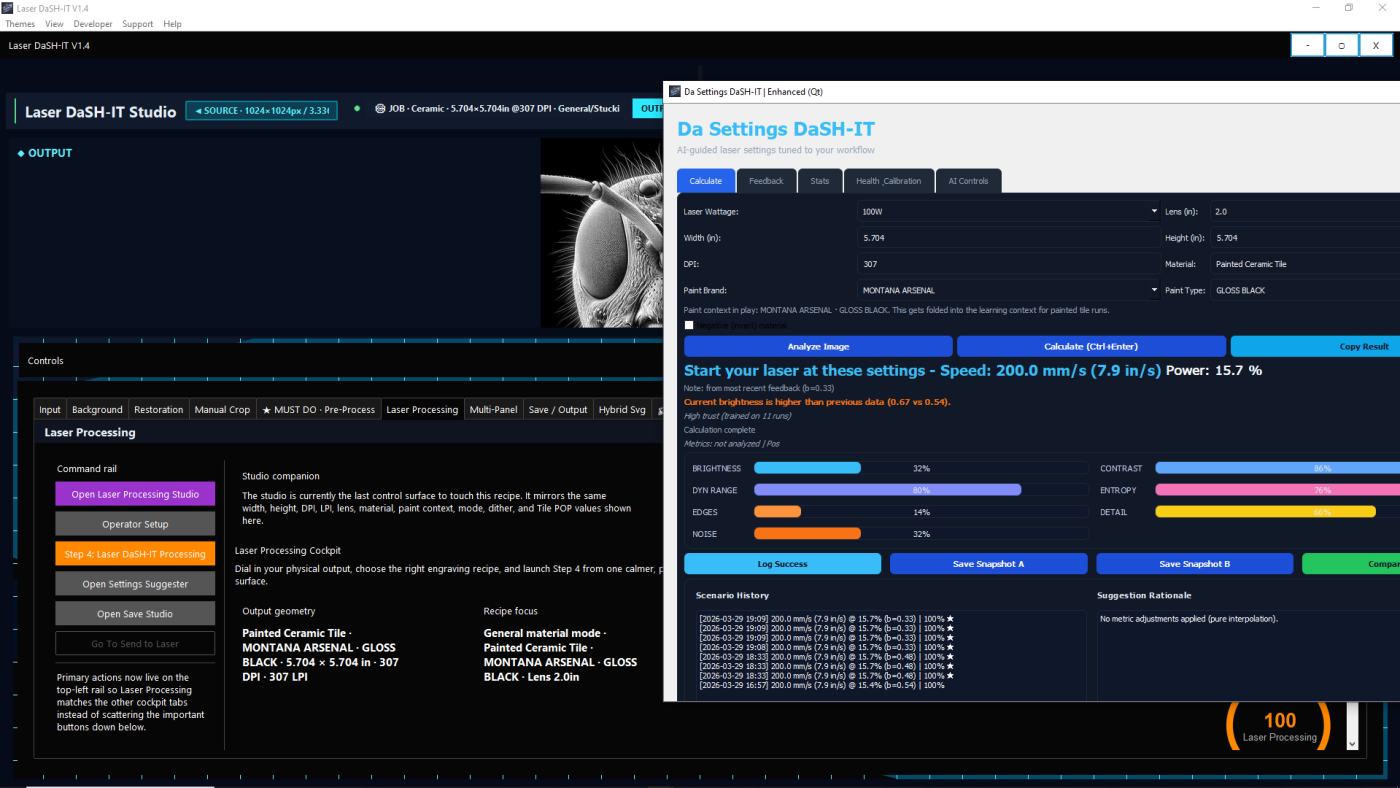Click the Log Success button

pyautogui.click(x=782, y=564)
